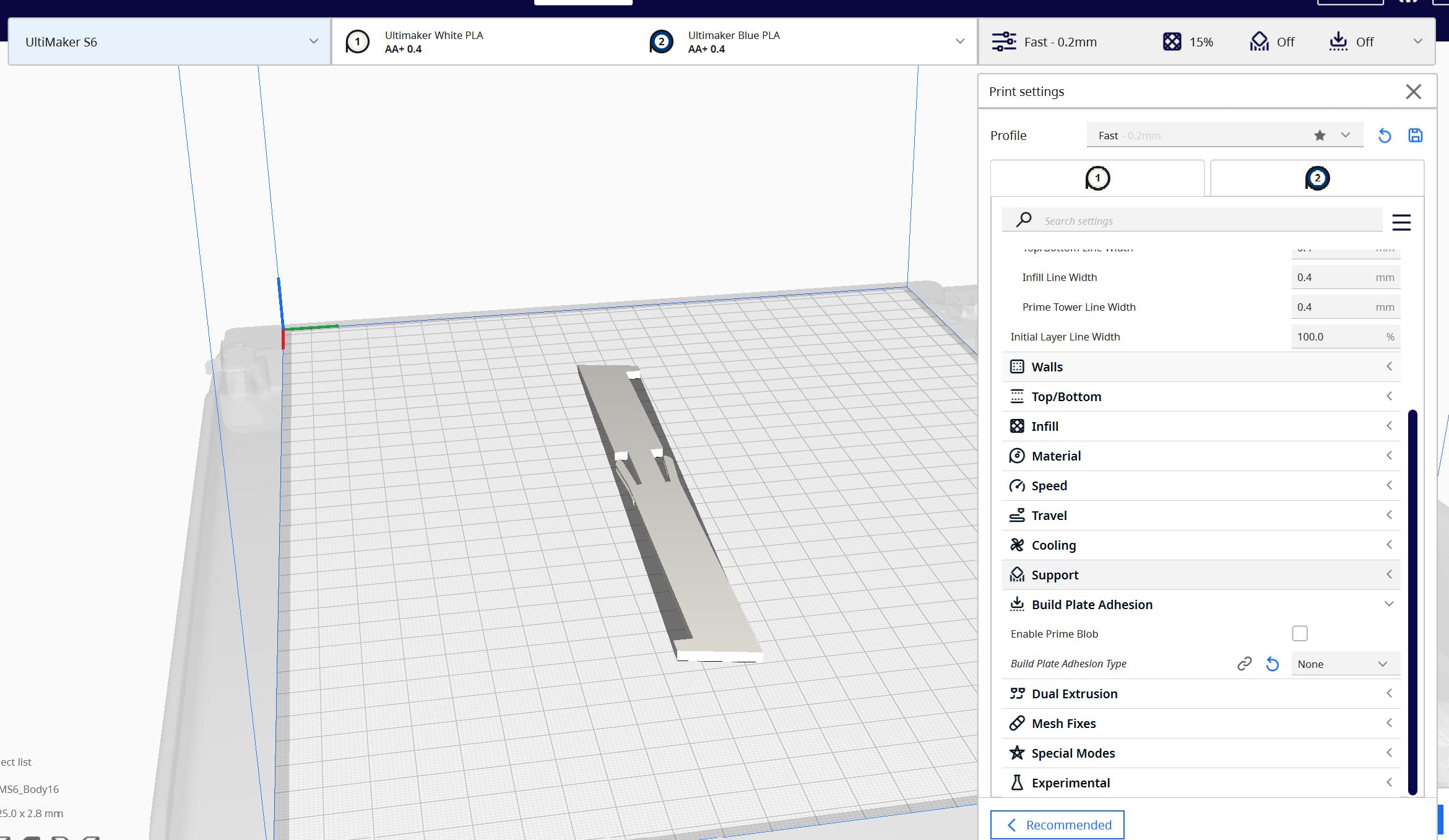Click the Search settings field

point(1192,220)
